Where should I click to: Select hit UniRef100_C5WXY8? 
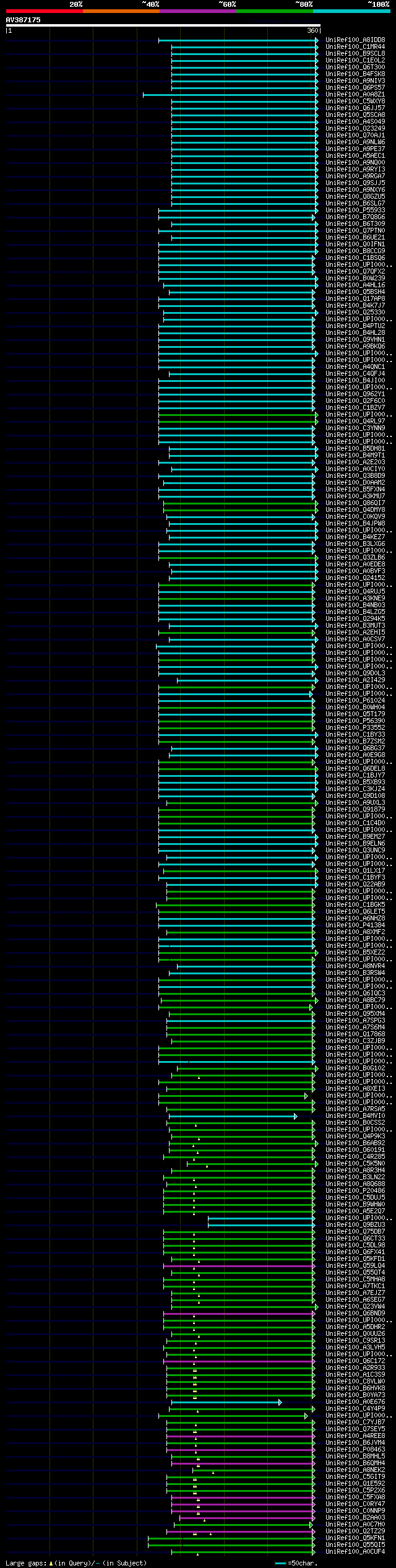[355, 102]
